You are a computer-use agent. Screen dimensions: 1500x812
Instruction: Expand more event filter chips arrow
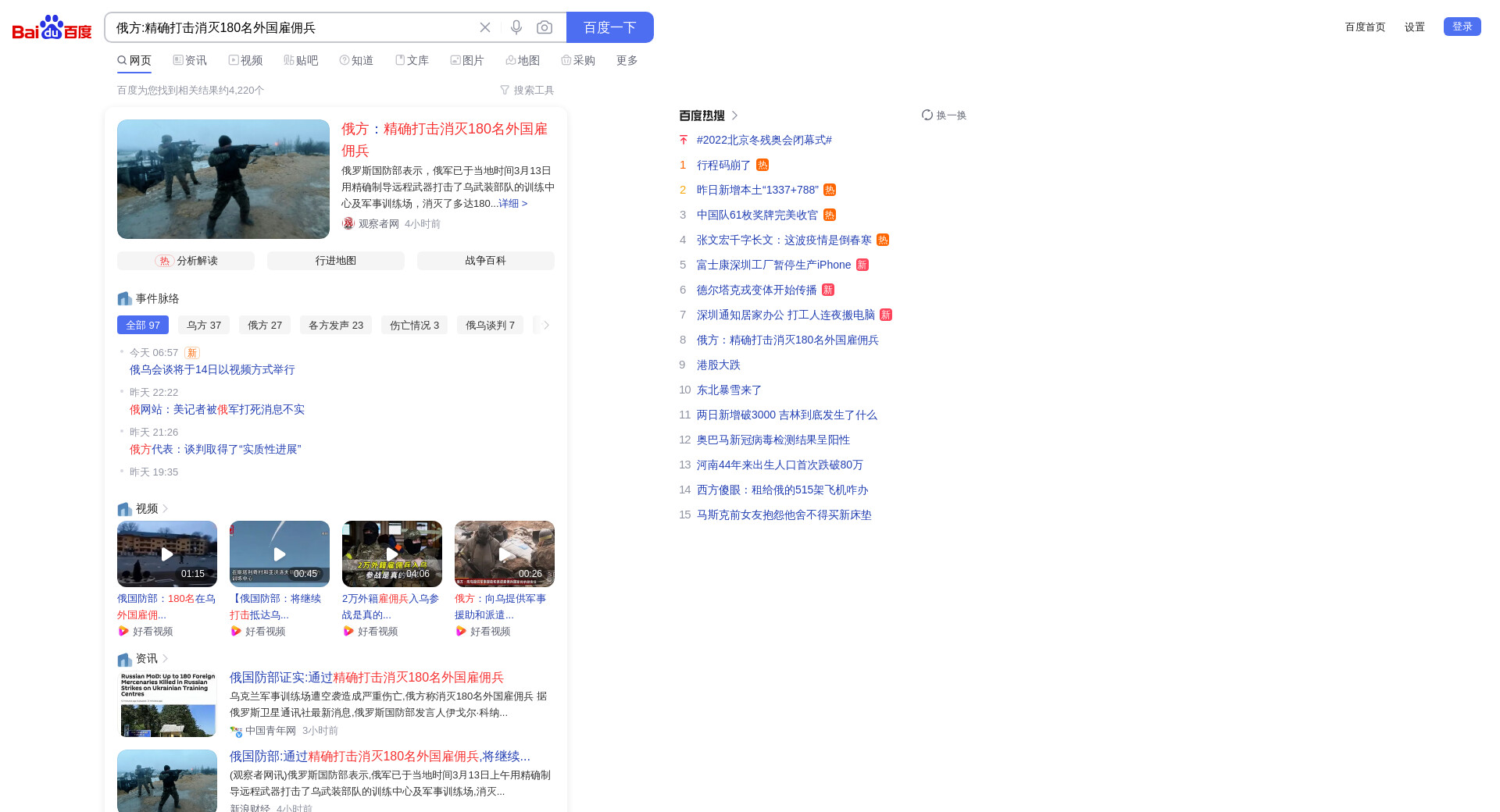(546, 325)
